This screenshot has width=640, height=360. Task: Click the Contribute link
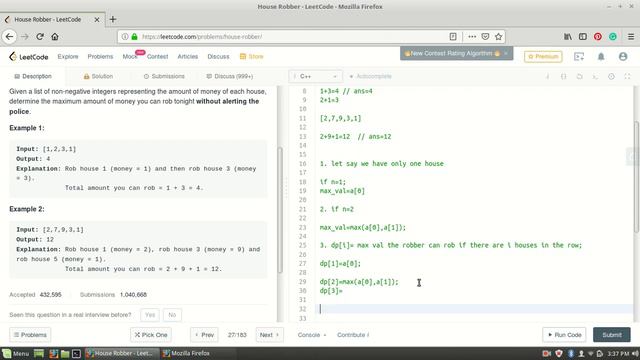coord(353,335)
